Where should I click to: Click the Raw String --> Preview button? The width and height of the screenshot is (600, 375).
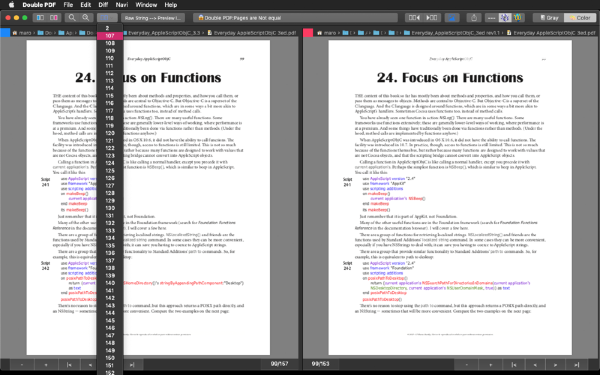(153, 18)
